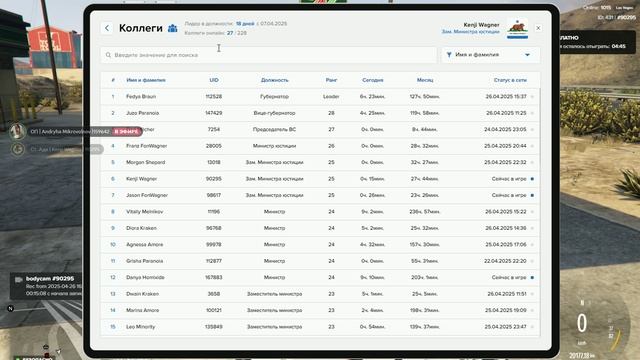The image size is (640, 360).
Task: Select the Agnessa Amore name cell
Action: click(x=144, y=244)
